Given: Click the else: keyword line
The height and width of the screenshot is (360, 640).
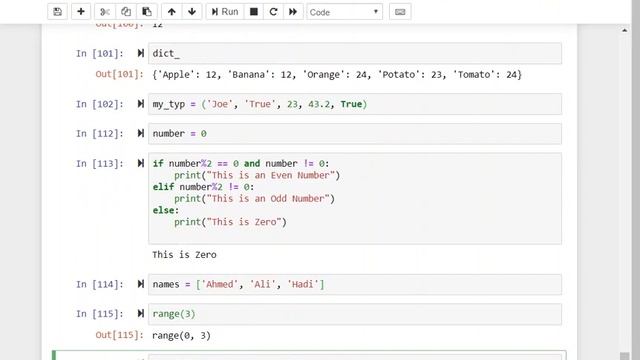Looking at the screenshot, I should [166, 210].
